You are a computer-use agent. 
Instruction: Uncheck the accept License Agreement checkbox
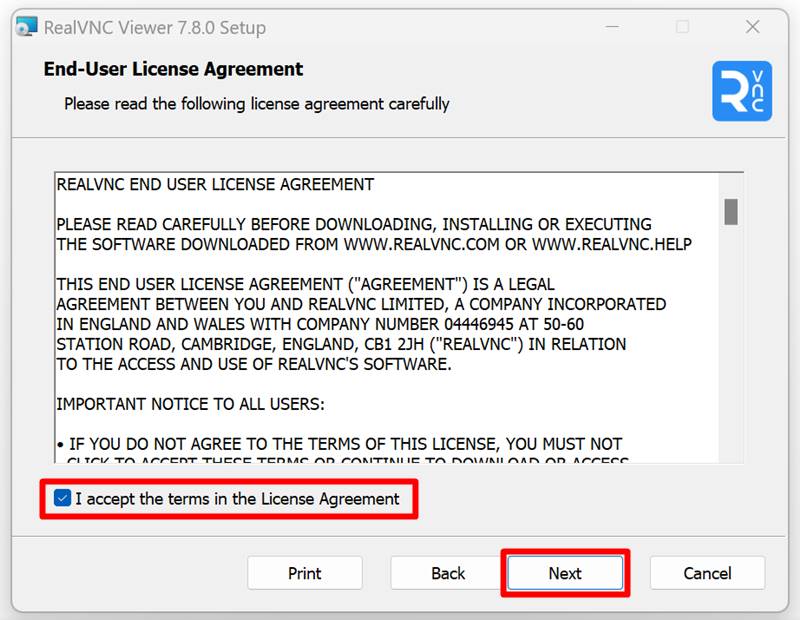tap(62, 498)
